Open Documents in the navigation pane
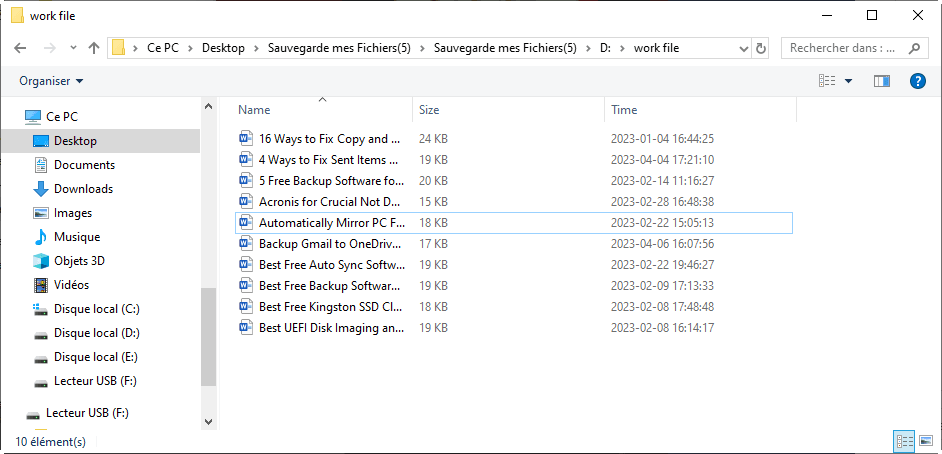 [x=84, y=165]
